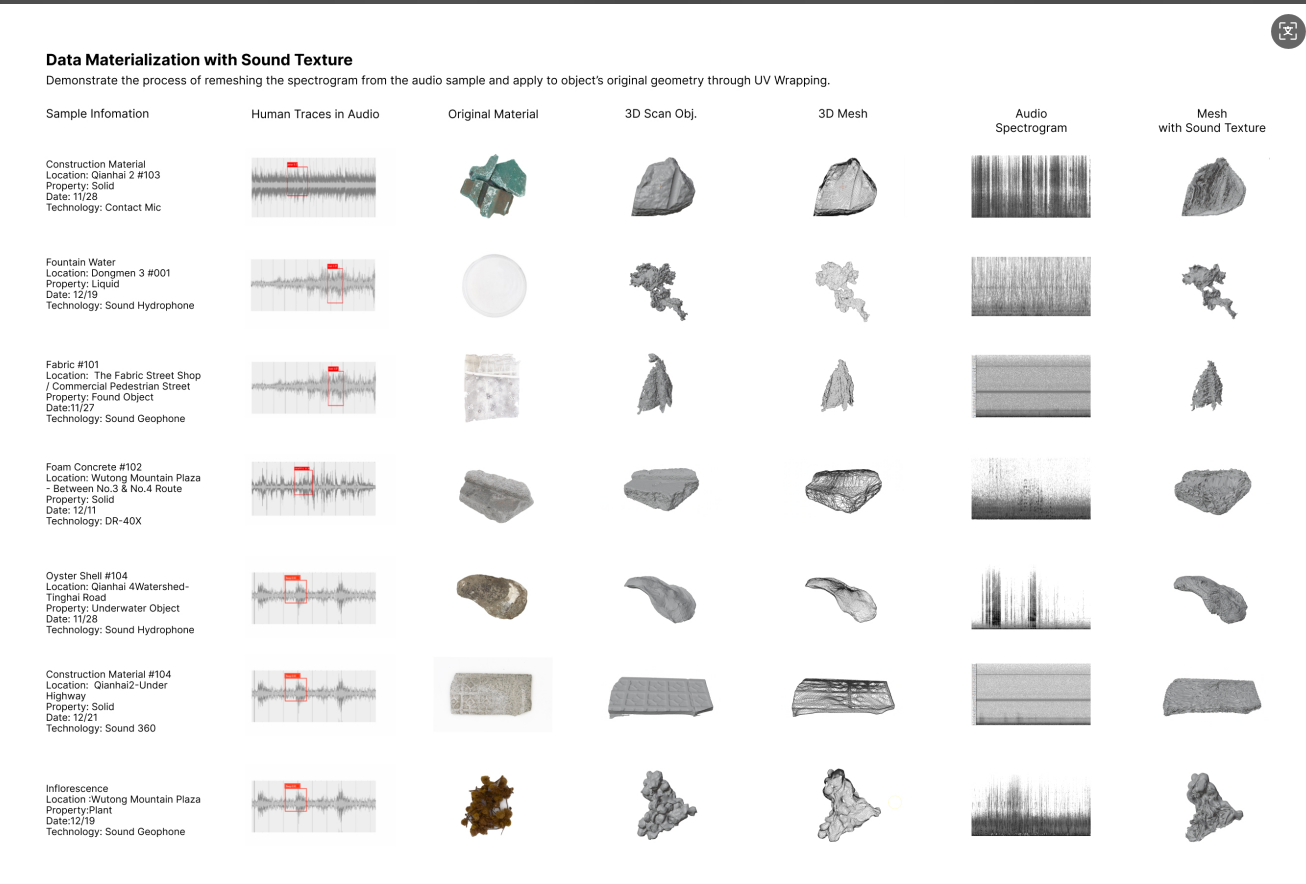Image resolution: width=1306 pixels, height=884 pixels.
Task: Select the Inflorescence mesh with sound texture
Action: click(x=1211, y=806)
